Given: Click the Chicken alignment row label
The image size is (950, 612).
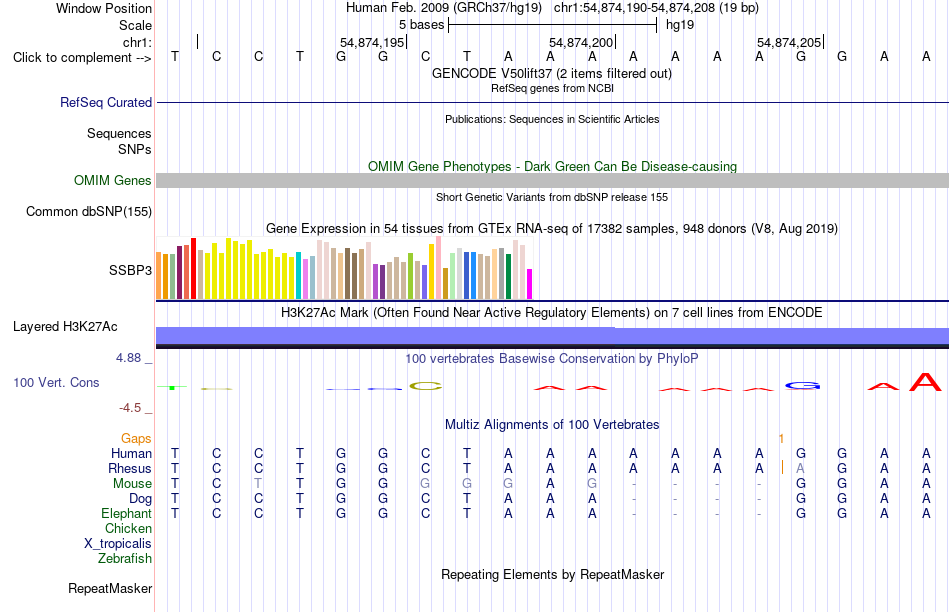Looking at the screenshot, I should click(x=128, y=528).
